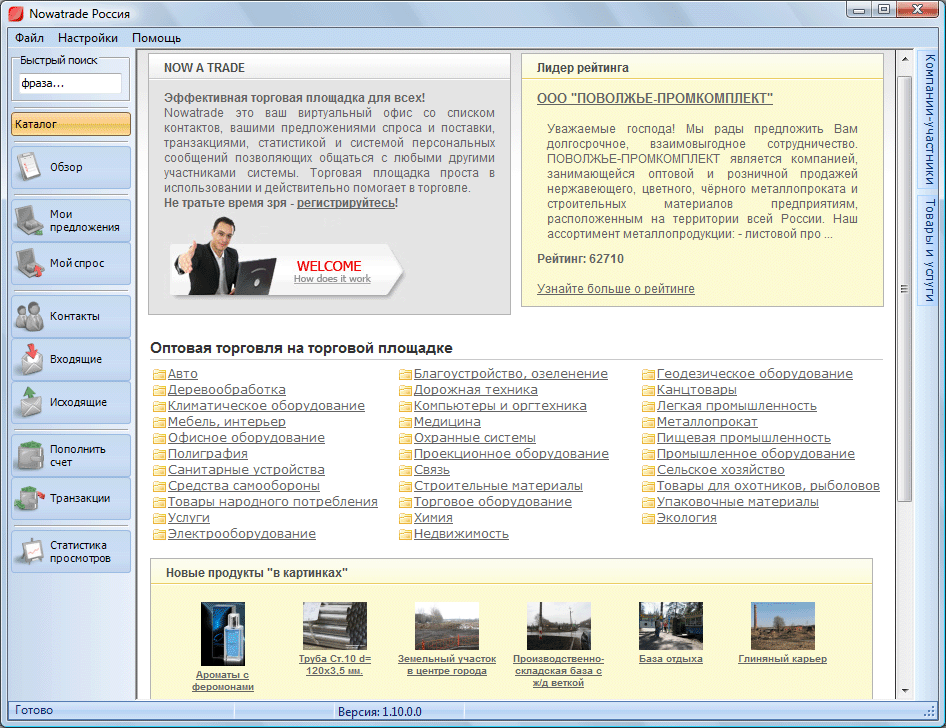This screenshot has height=728, width=946.
Task: Open Исходящие outbox icon
Action: [30, 402]
